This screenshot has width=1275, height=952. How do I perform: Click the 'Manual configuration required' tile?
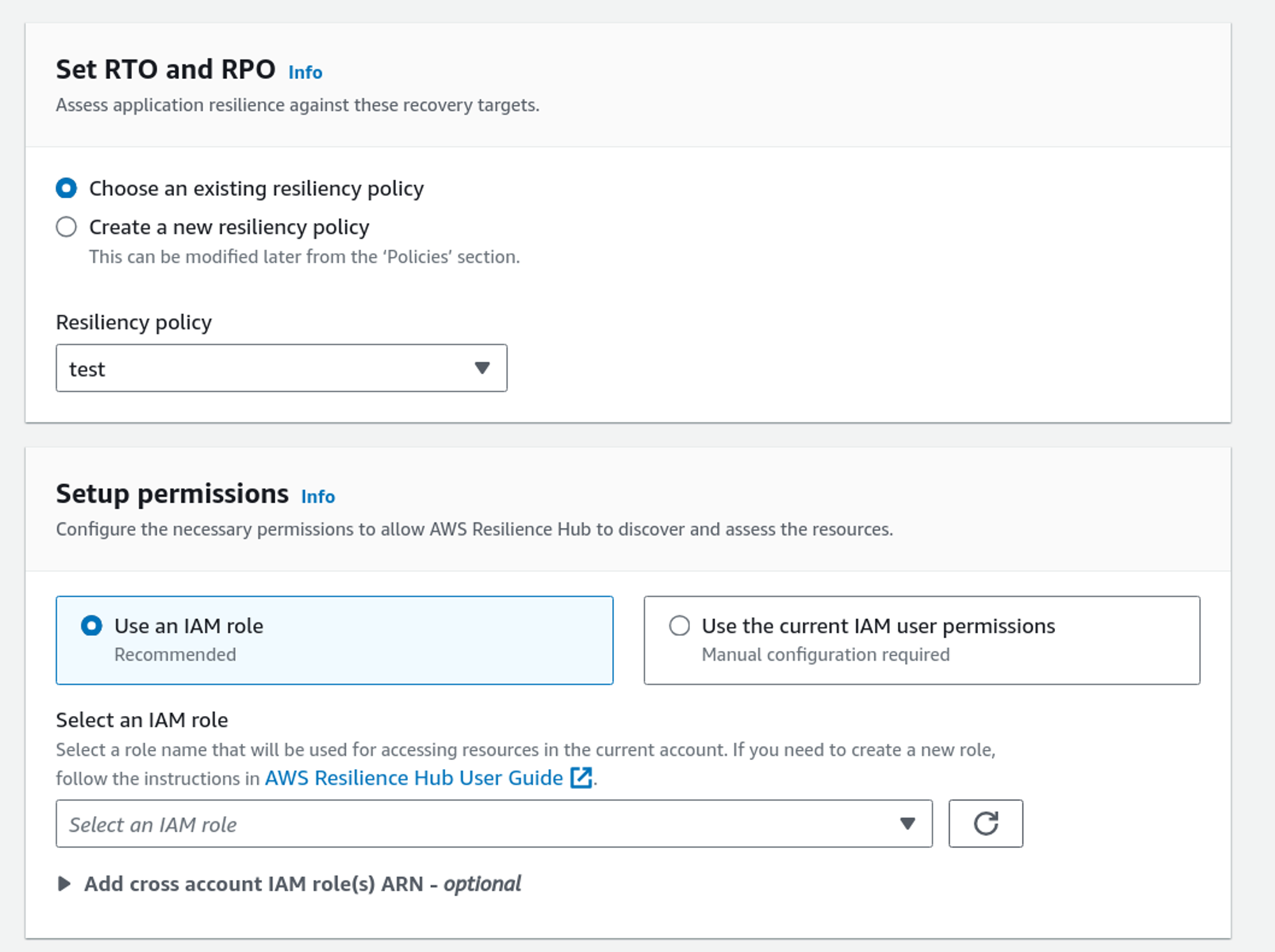(825, 655)
